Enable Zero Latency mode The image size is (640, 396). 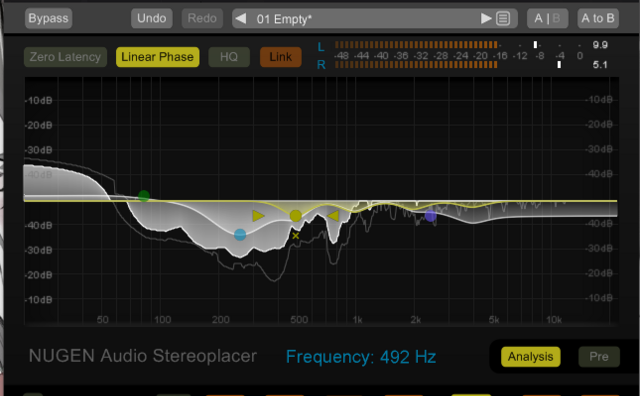click(x=65, y=57)
